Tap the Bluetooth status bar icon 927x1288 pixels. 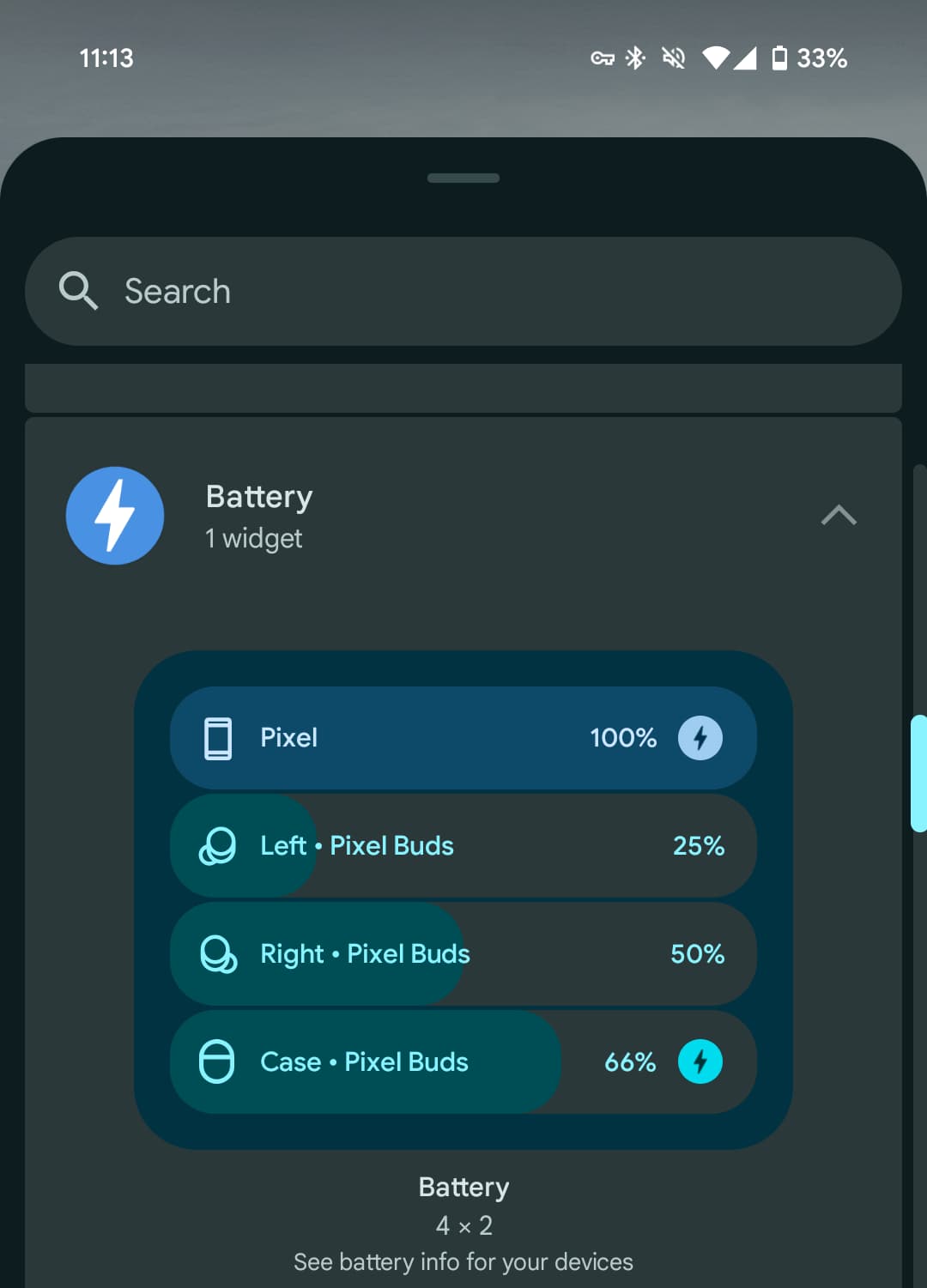coord(635,57)
